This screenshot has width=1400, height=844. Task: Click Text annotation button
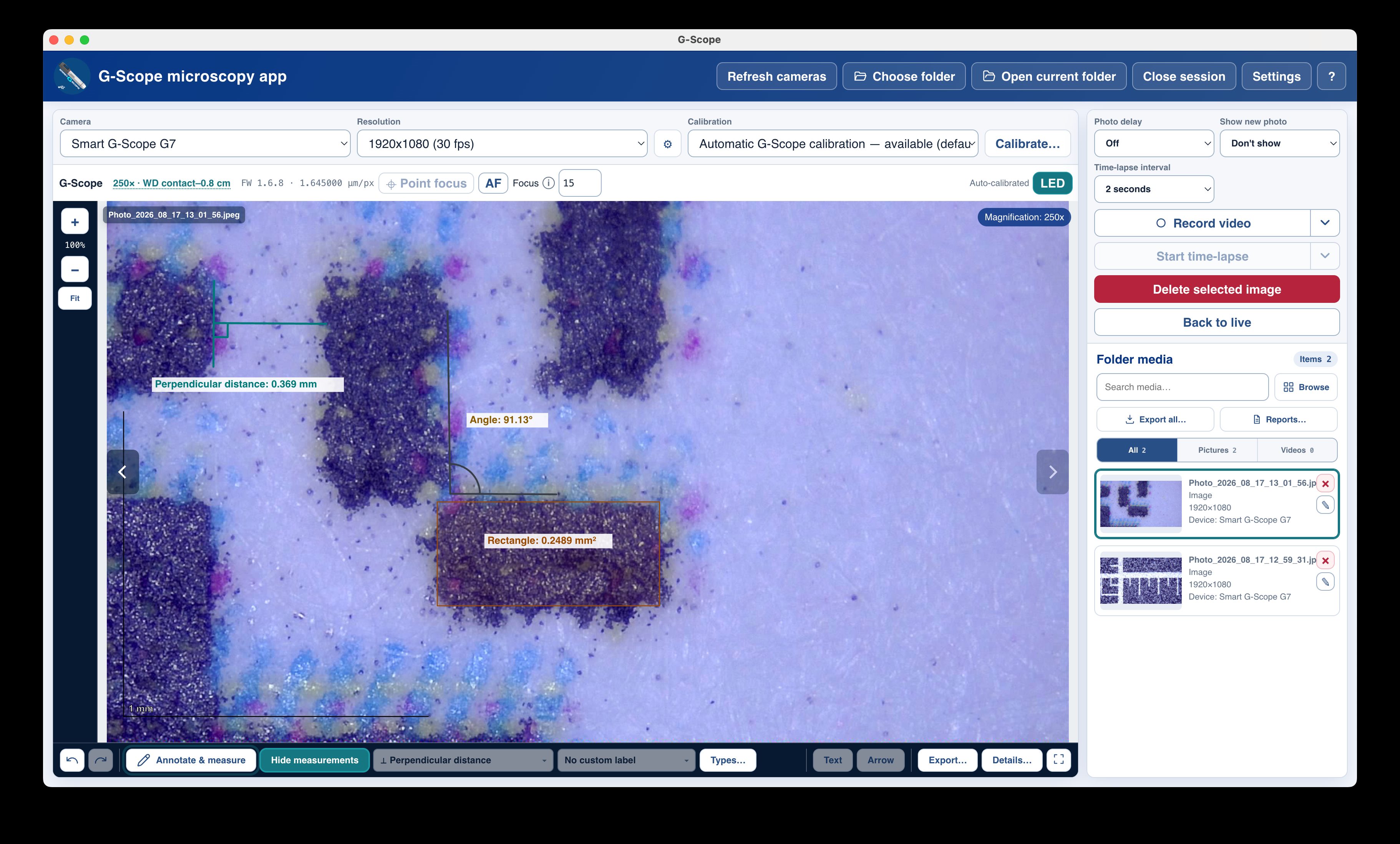click(833, 760)
